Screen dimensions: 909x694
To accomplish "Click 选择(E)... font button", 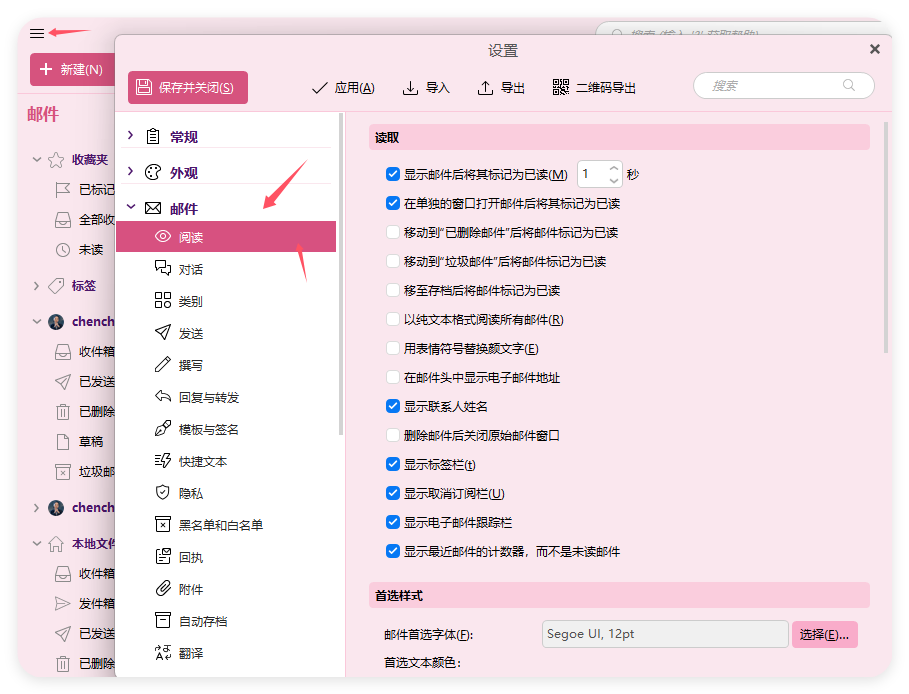I will tap(824, 634).
